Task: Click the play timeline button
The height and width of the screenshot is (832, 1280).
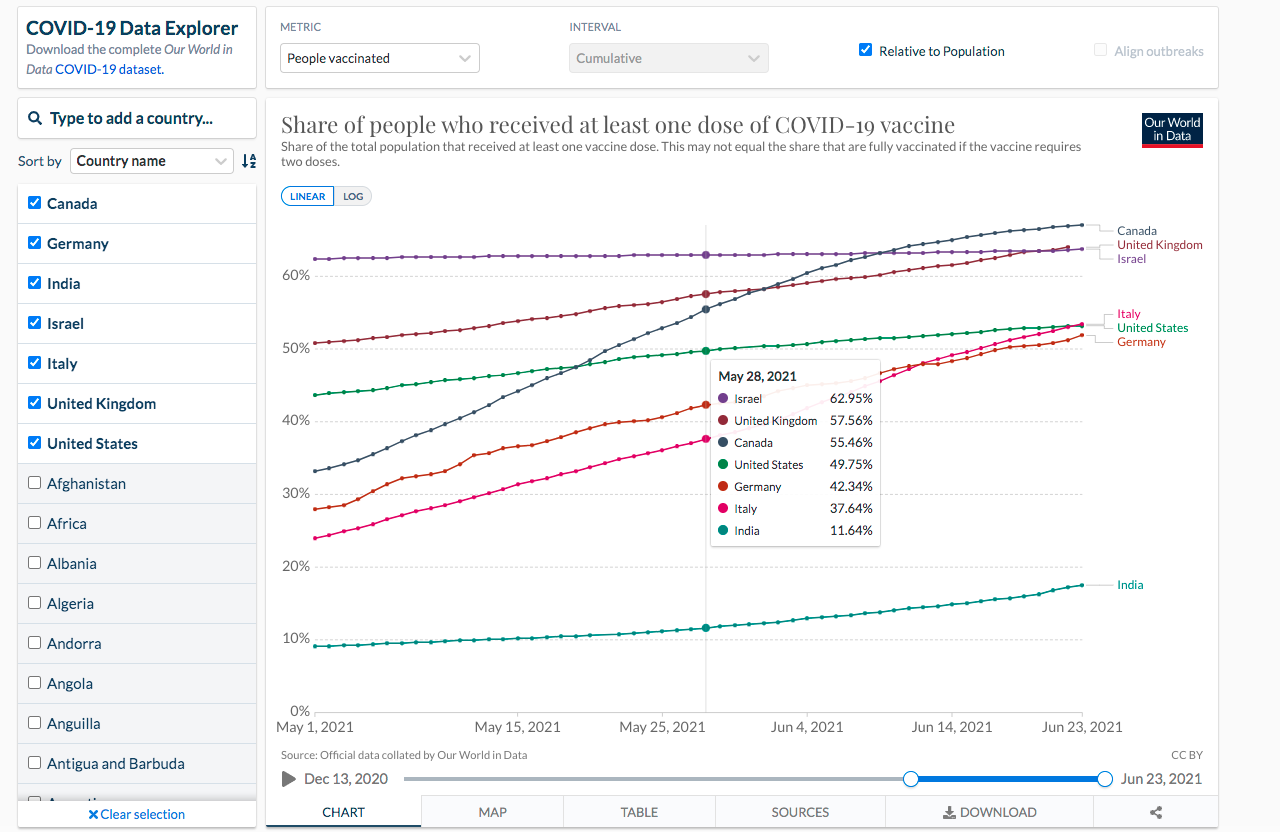Action: point(289,779)
